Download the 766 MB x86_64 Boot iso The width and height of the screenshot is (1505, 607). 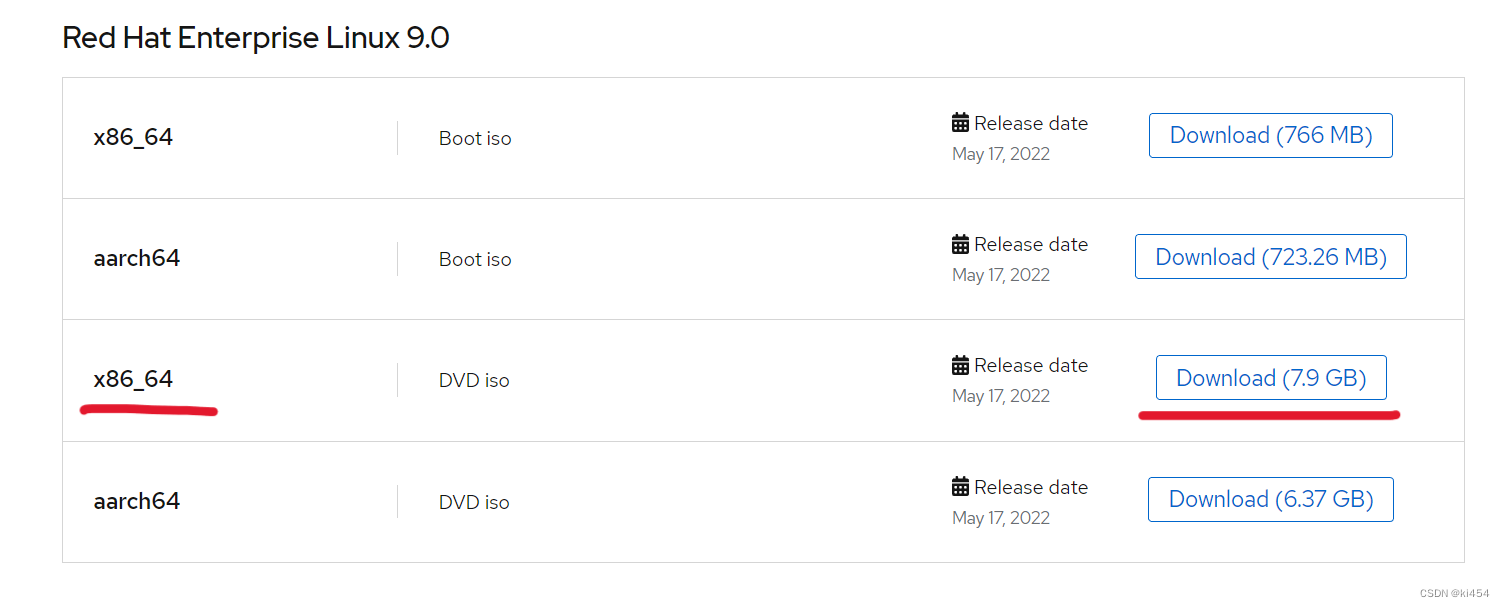click(x=1270, y=135)
